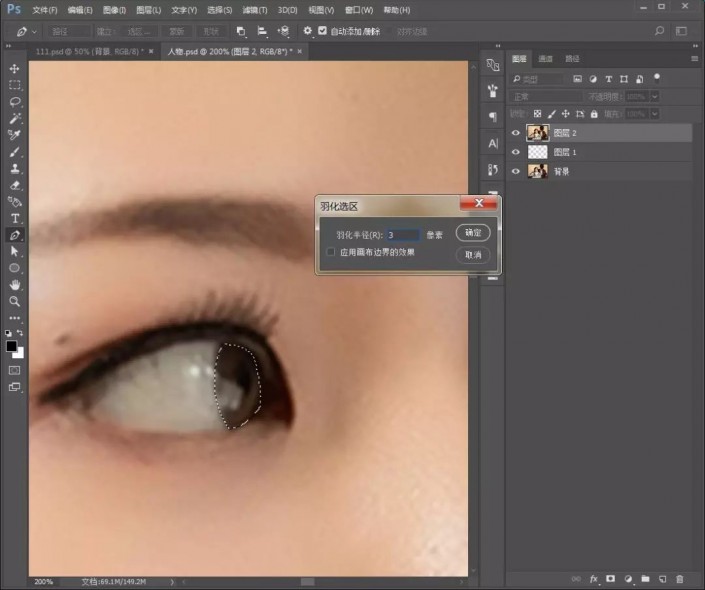Select the Rectangular Marquee tool
705x590 pixels.
coord(14,85)
